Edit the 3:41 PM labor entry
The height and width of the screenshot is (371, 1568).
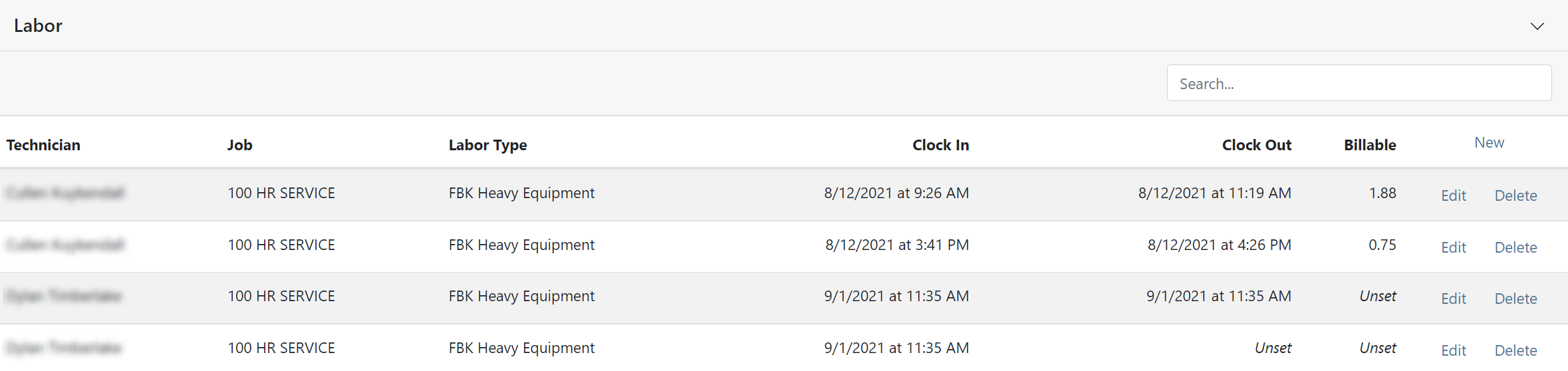pyautogui.click(x=1454, y=247)
